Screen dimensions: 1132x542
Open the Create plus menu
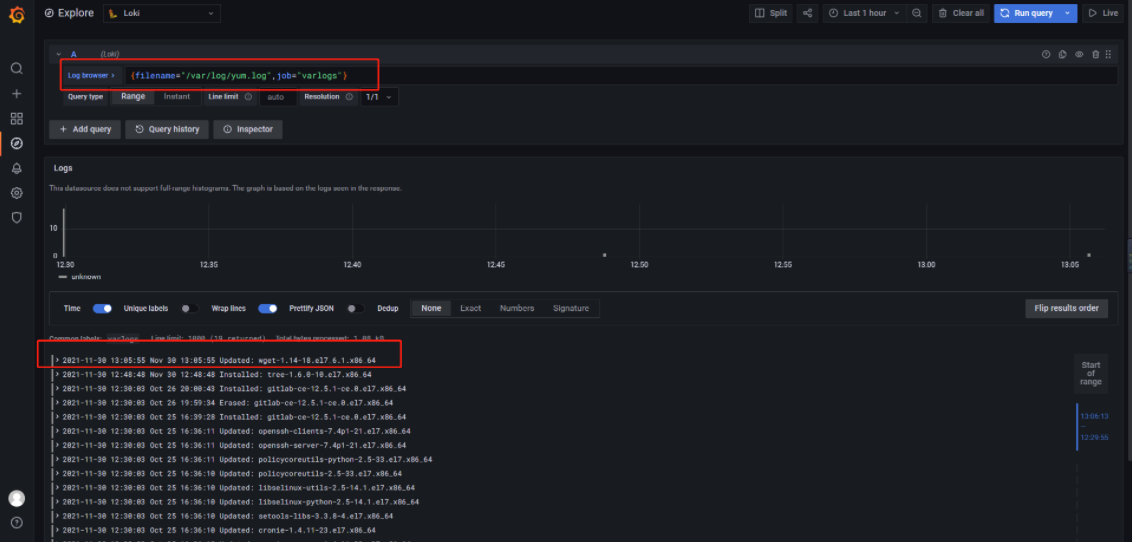click(17, 94)
